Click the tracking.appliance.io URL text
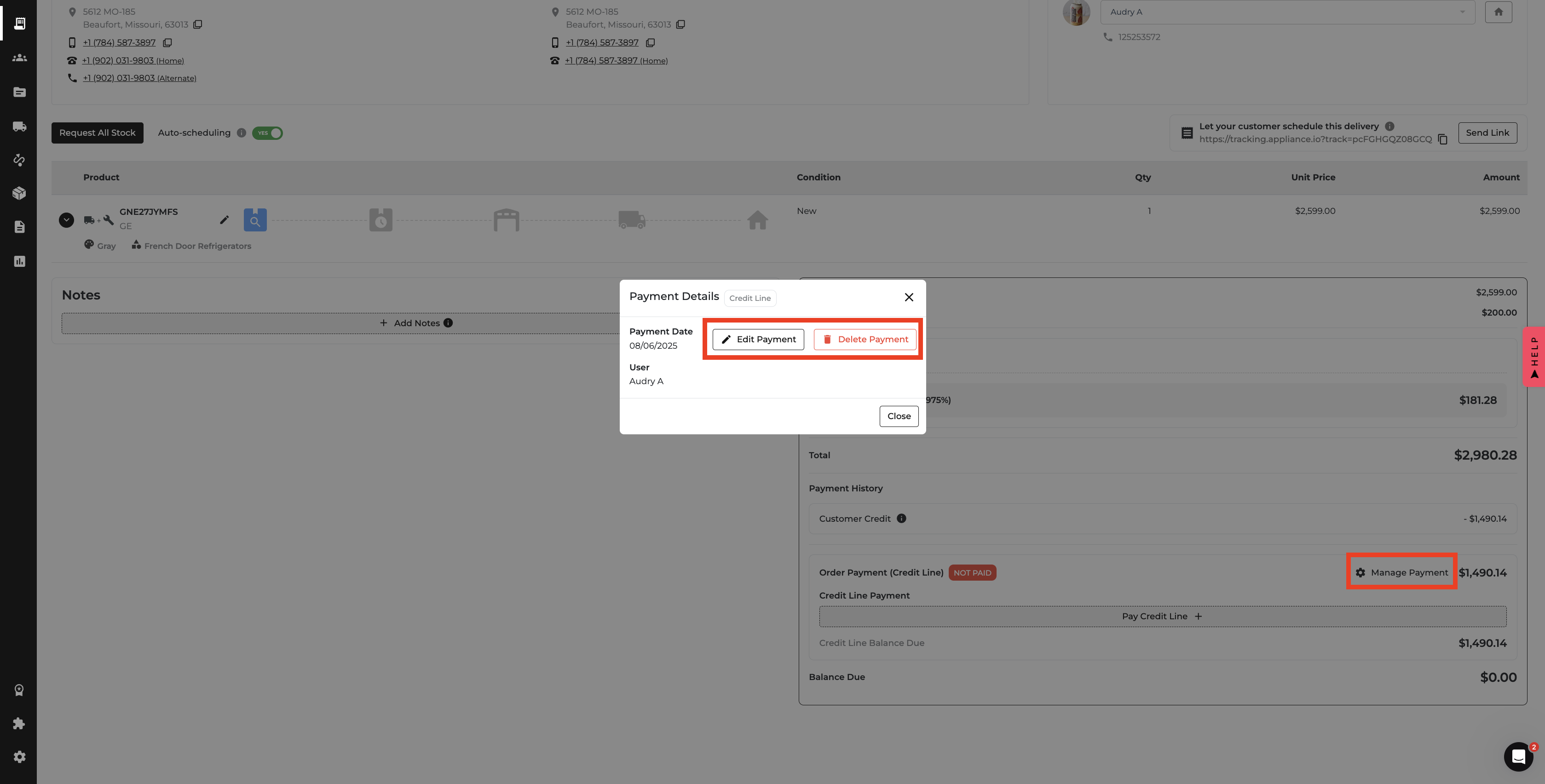 (x=1315, y=139)
